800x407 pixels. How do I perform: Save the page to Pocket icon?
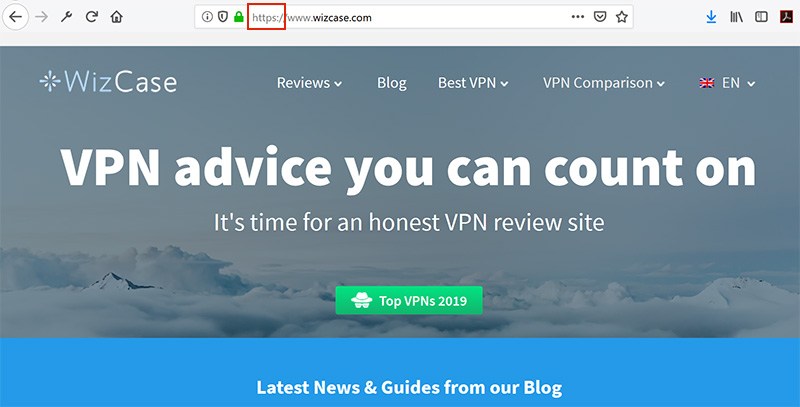pos(600,17)
